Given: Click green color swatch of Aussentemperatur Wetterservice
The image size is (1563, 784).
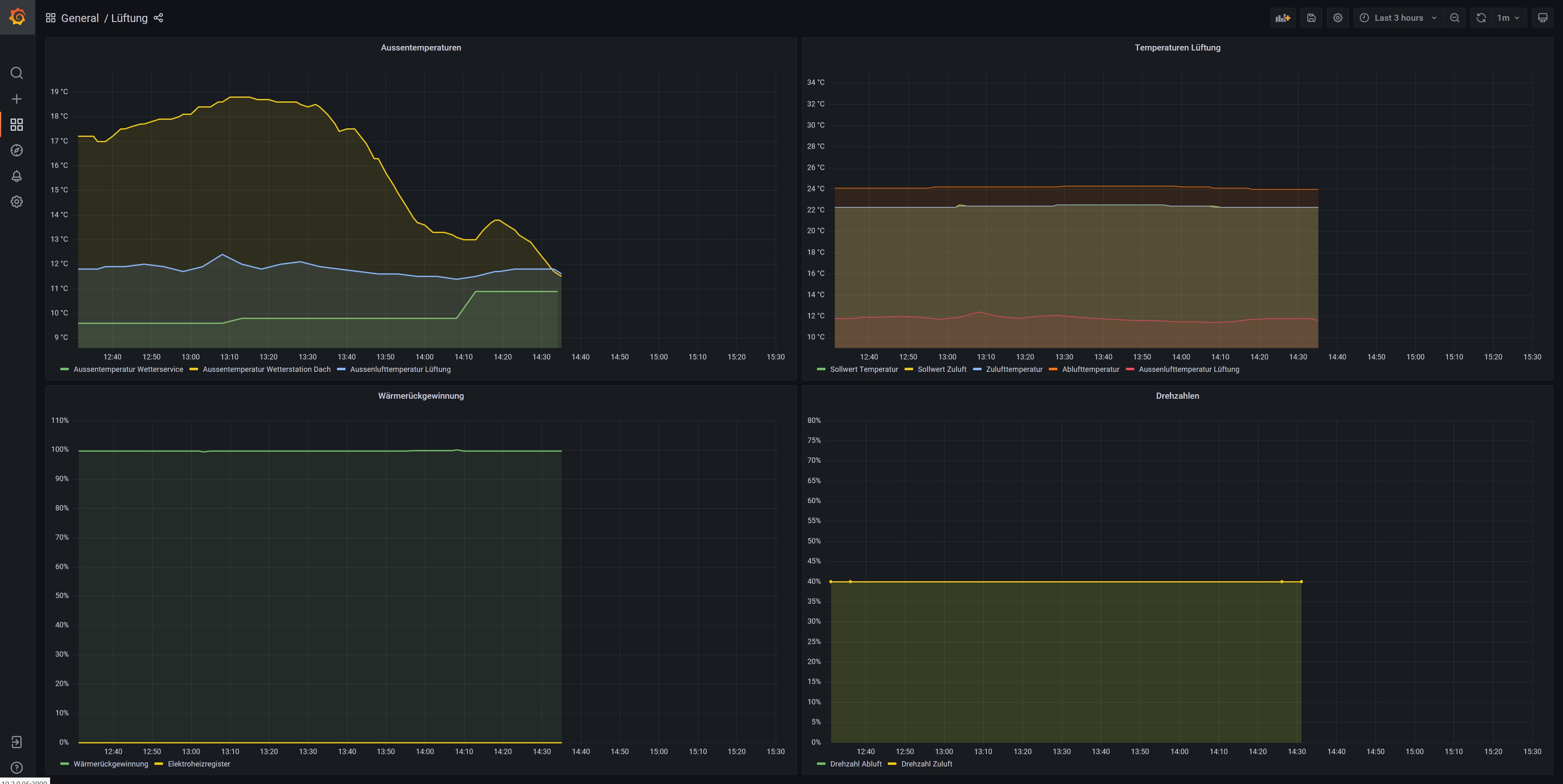Looking at the screenshot, I should (x=64, y=369).
